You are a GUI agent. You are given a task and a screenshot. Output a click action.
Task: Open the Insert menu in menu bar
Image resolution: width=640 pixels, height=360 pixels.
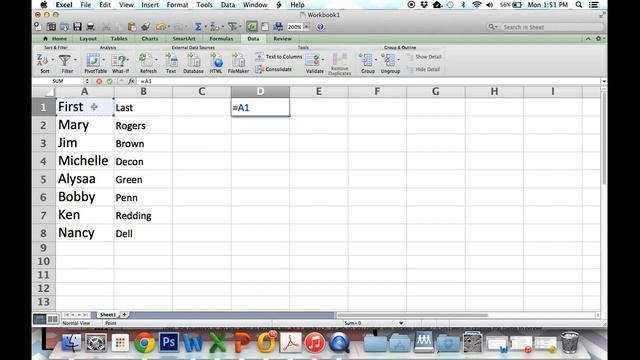(x=150, y=5)
